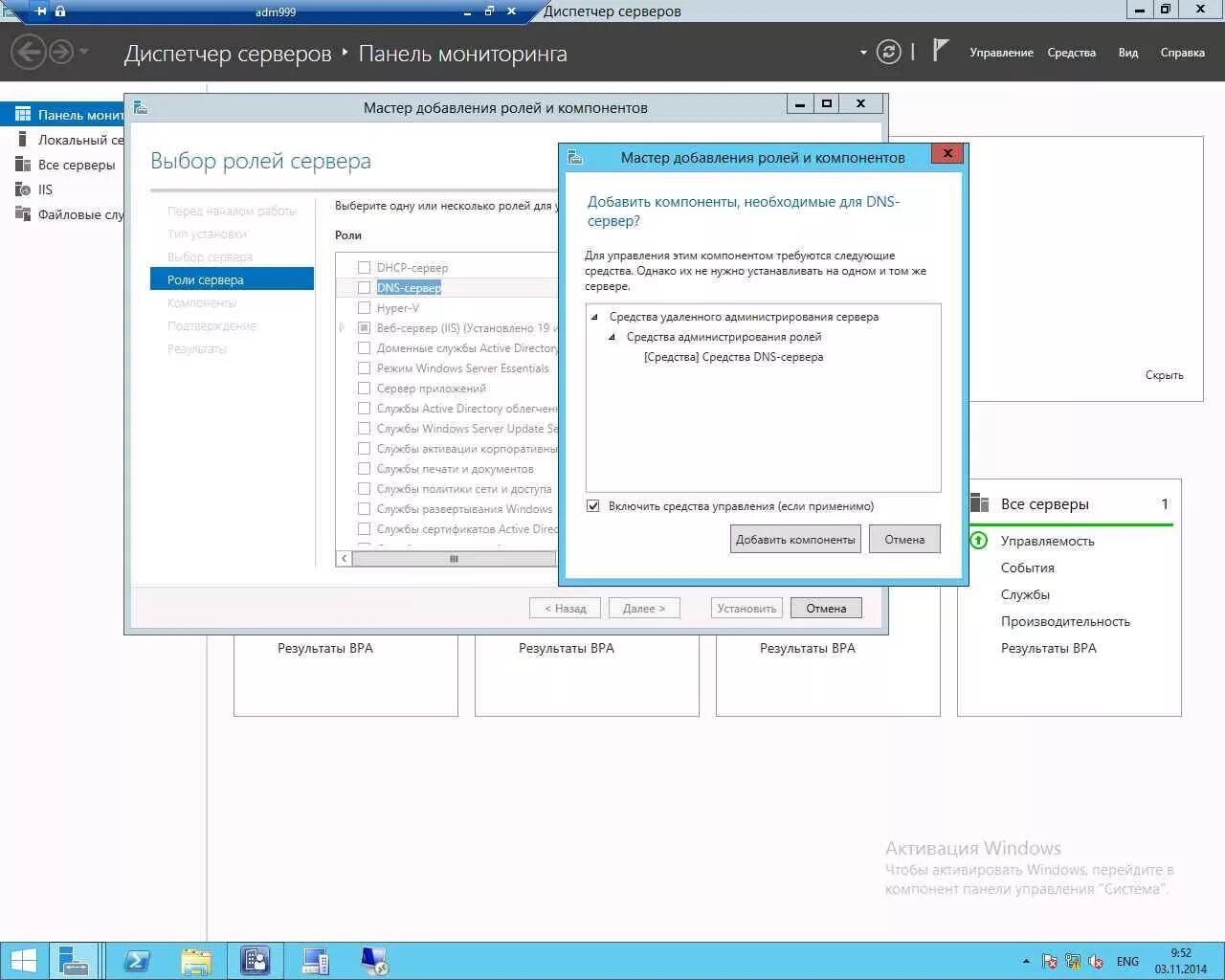
Task: Open Server Manager from the taskbar
Action: [73, 962]
